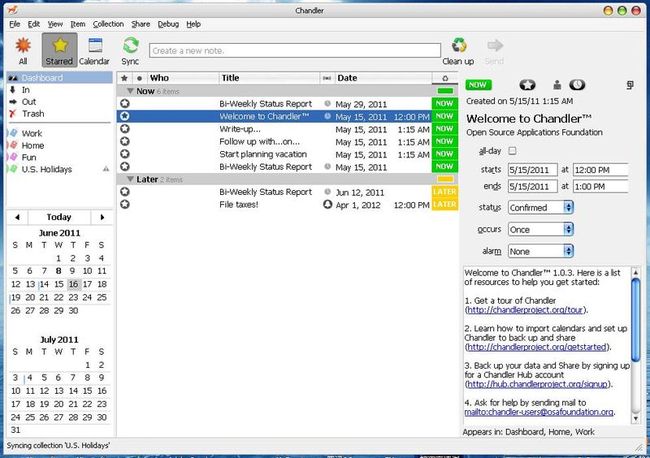This screenshot has height=458, width=650.
Task: Open the Help menu
Action: coord(193,24)
